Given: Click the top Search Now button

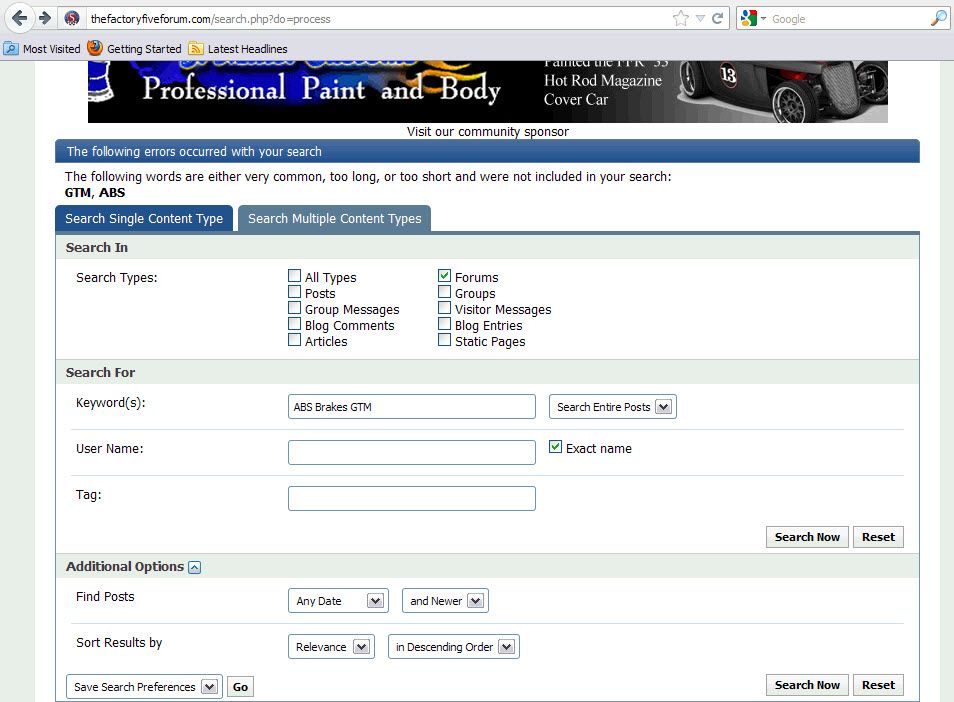Looking at the screenshot, I should point(807,537).
